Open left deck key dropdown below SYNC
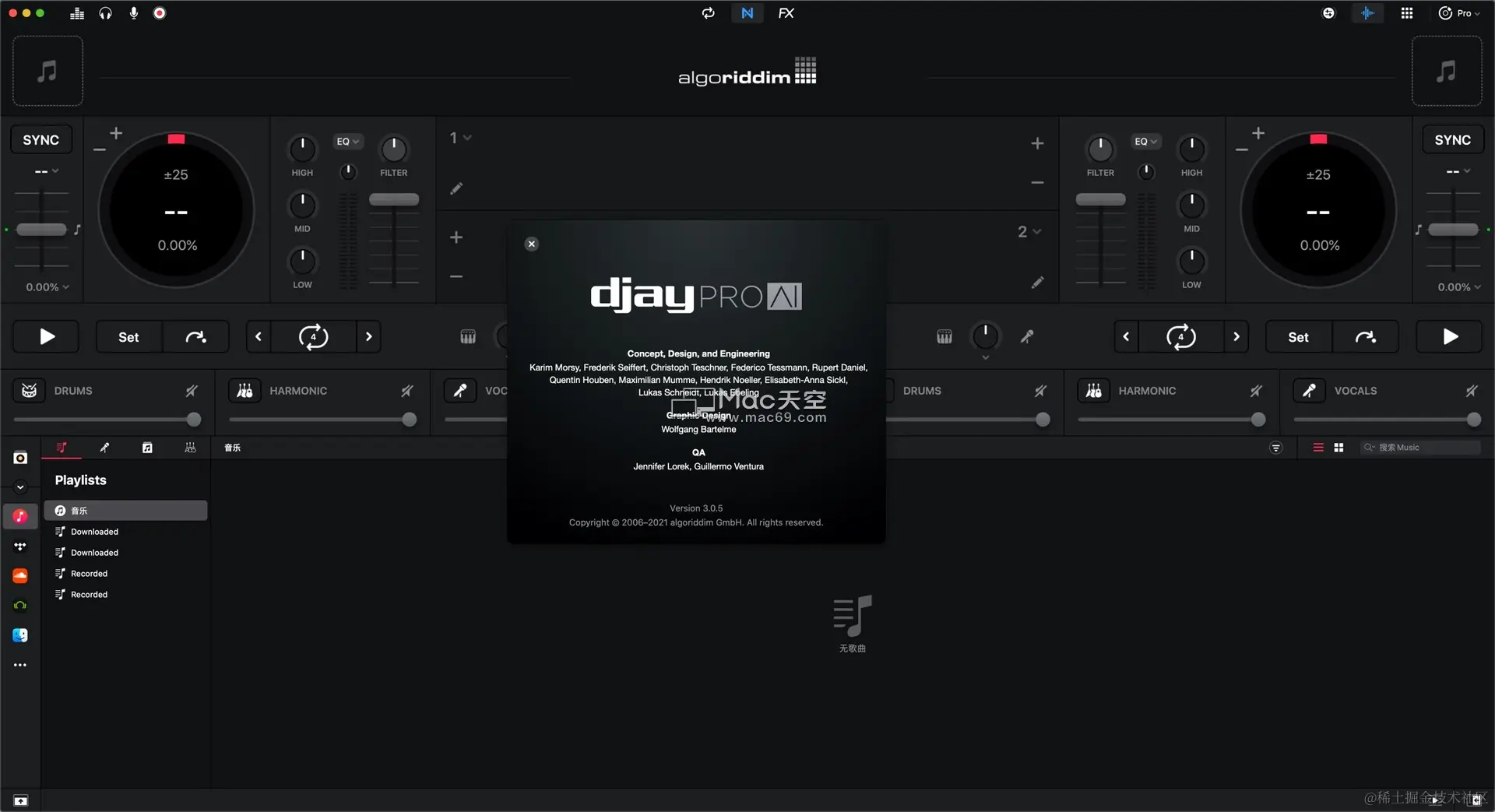 tap(47, 171)
